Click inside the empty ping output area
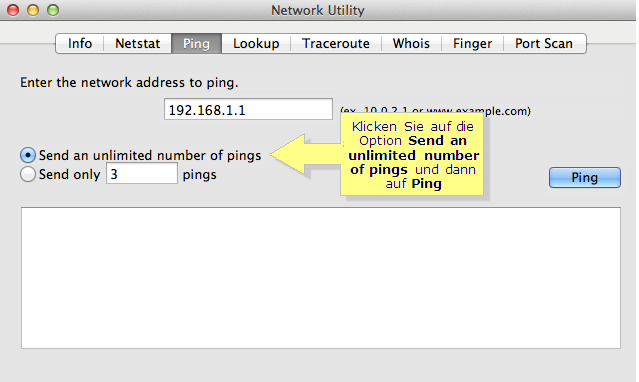The width and height of the screenshot is (639, 382). click(x=321, y=278)
